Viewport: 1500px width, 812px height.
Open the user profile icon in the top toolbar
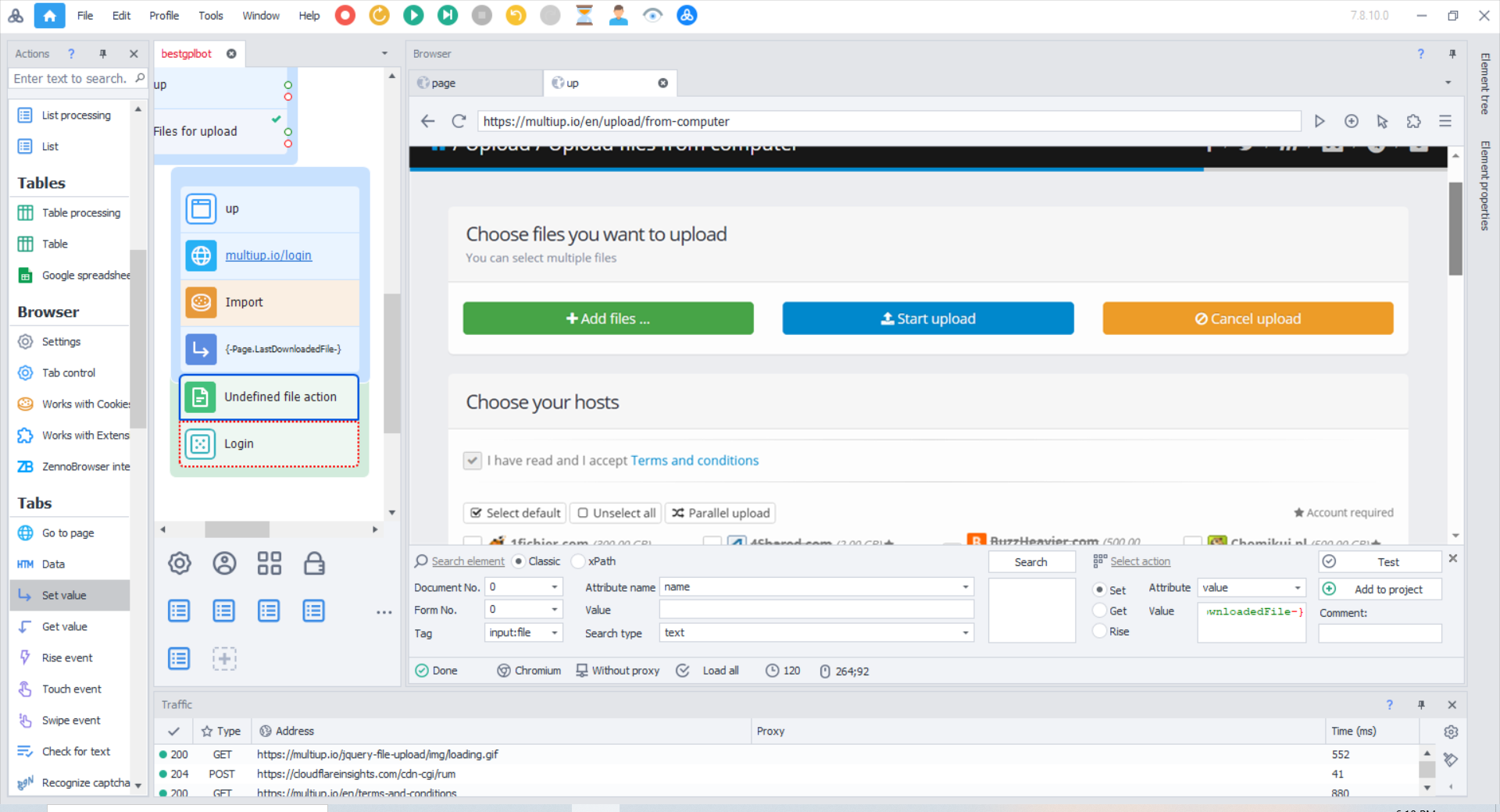click(x=619, y=16)
